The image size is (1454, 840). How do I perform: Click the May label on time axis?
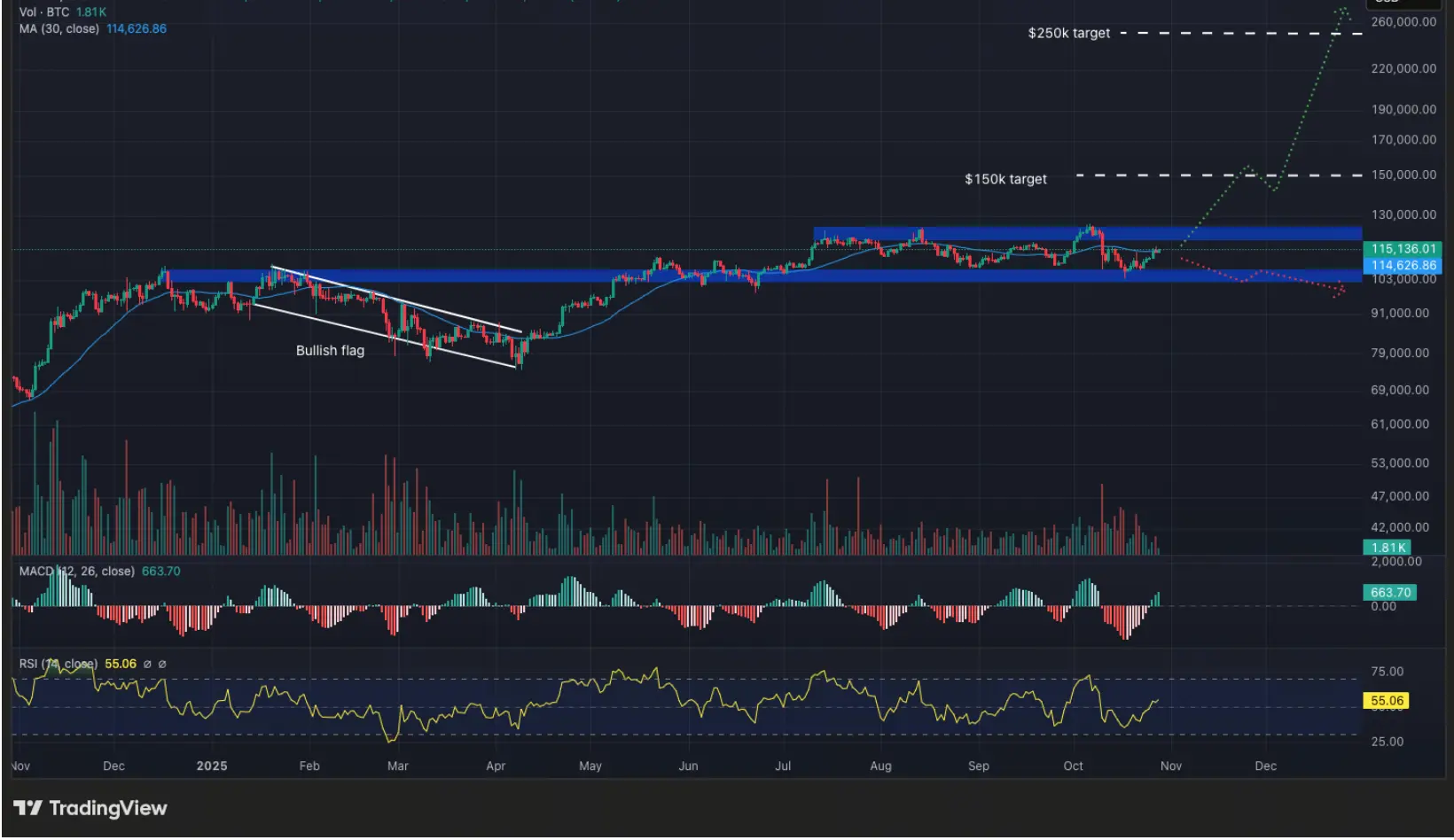pyautogui.click(x=590, y=766)
